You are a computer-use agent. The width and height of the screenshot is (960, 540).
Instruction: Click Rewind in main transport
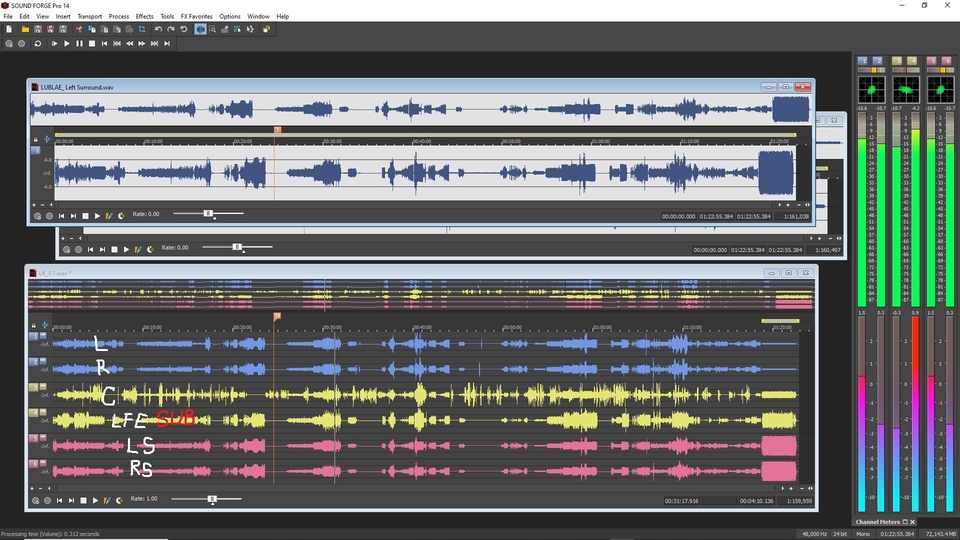click(x=129, y=43)
